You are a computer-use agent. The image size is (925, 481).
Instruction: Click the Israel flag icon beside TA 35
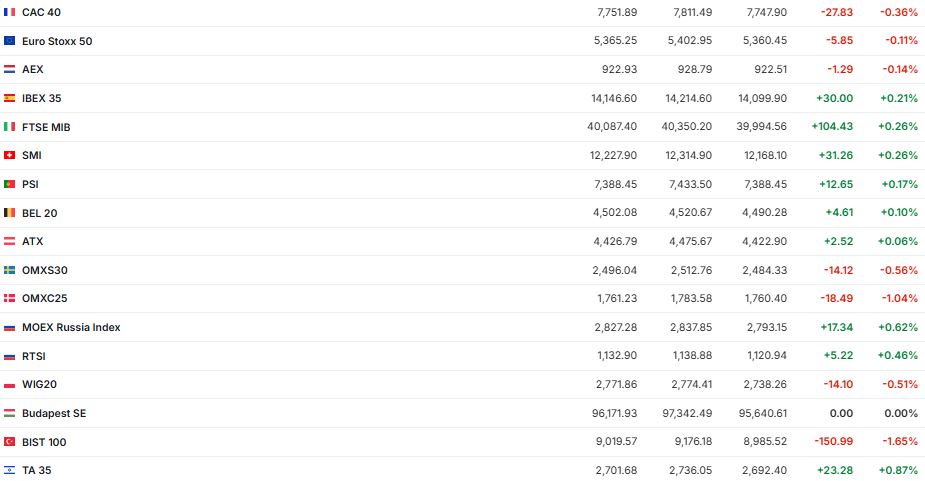coord(9,470)
